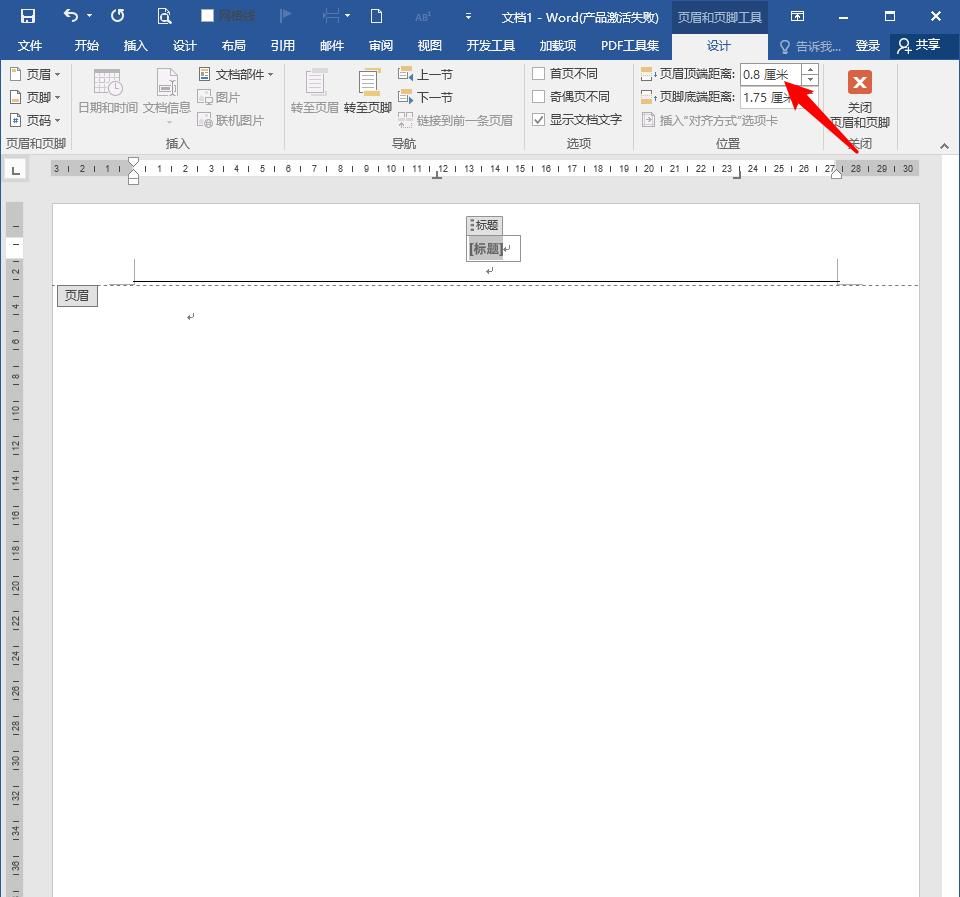Enable the 奇偶页不同 option
Viewport: 960px width, 897px height.
tap(539, 97)
